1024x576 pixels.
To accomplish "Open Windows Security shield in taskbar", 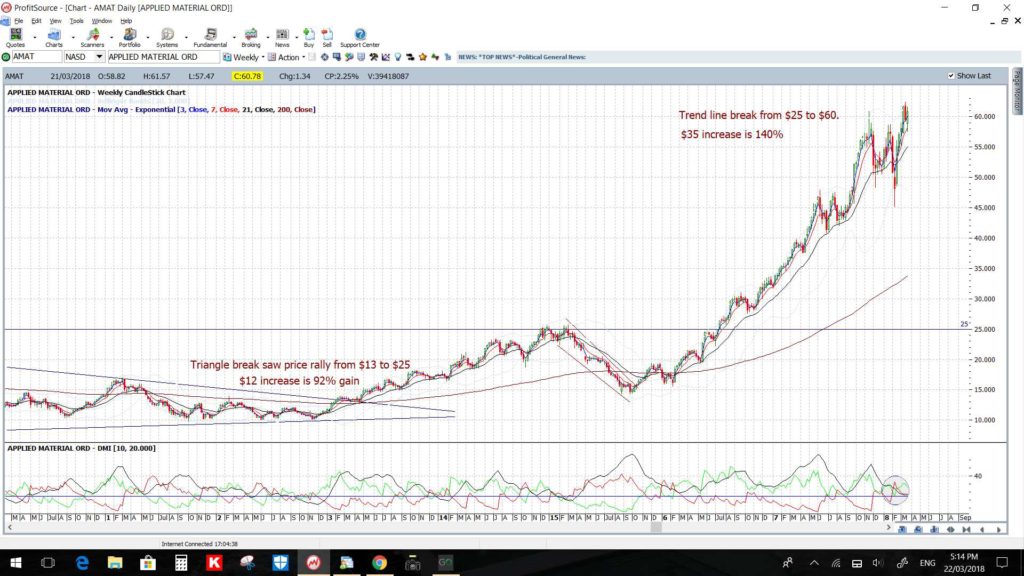I will [280, 562].
